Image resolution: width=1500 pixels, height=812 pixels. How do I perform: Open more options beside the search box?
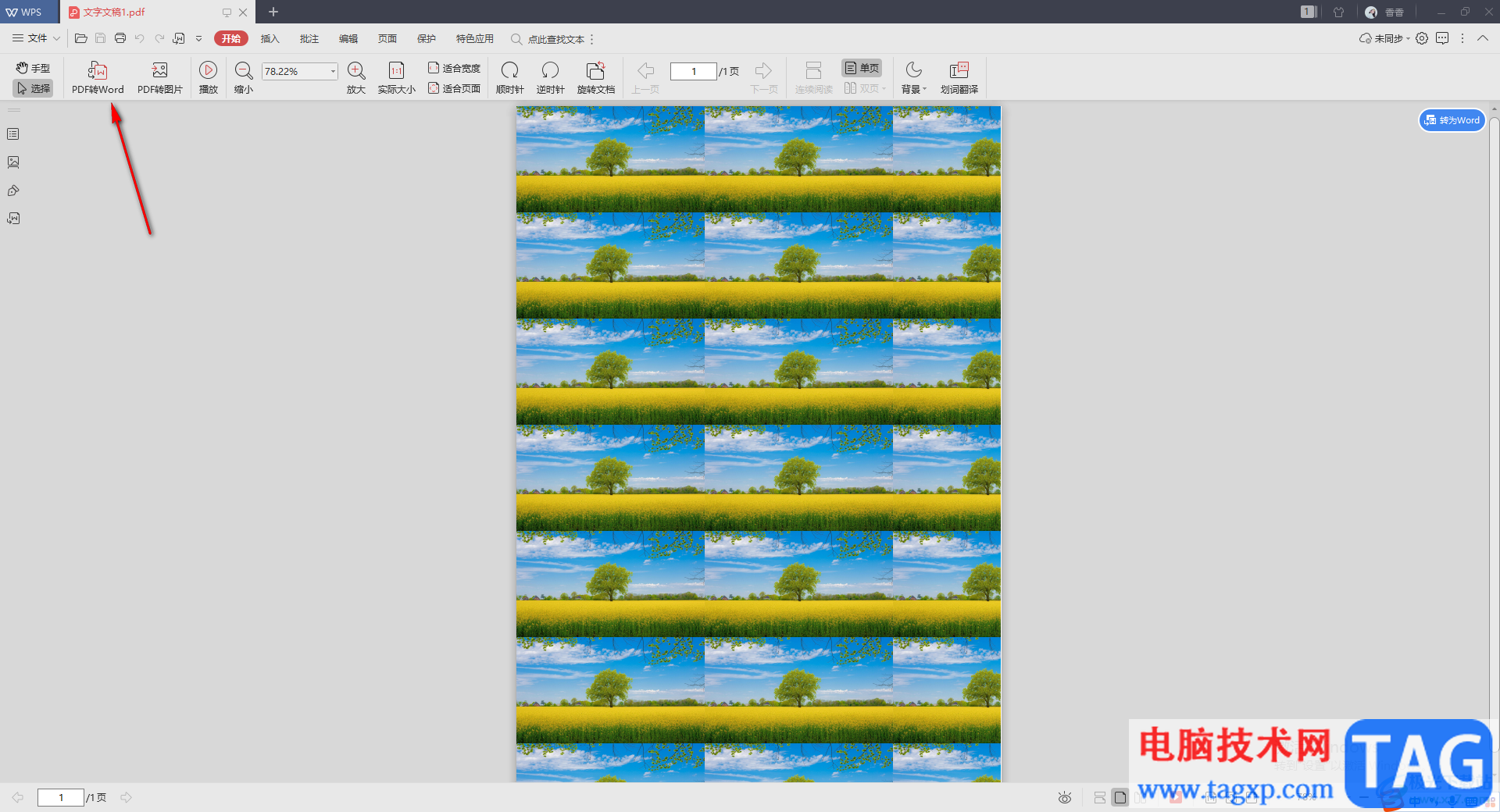click(x=592, y=39)
